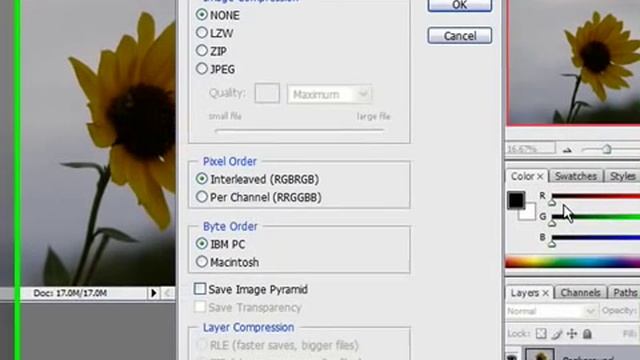Click the Navigator sunflower preview thumbnail
The image size is (640, 360).
[573, 62]
